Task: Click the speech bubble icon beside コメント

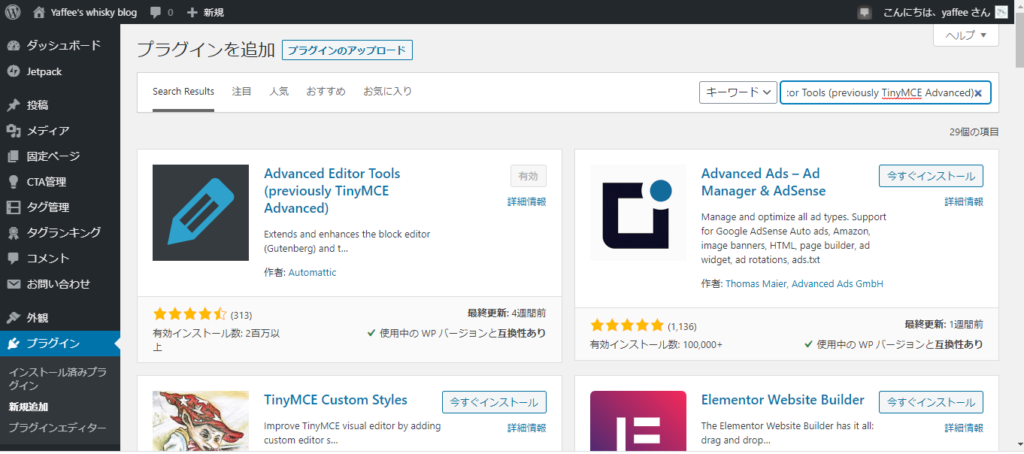Action: click(13, 258)
